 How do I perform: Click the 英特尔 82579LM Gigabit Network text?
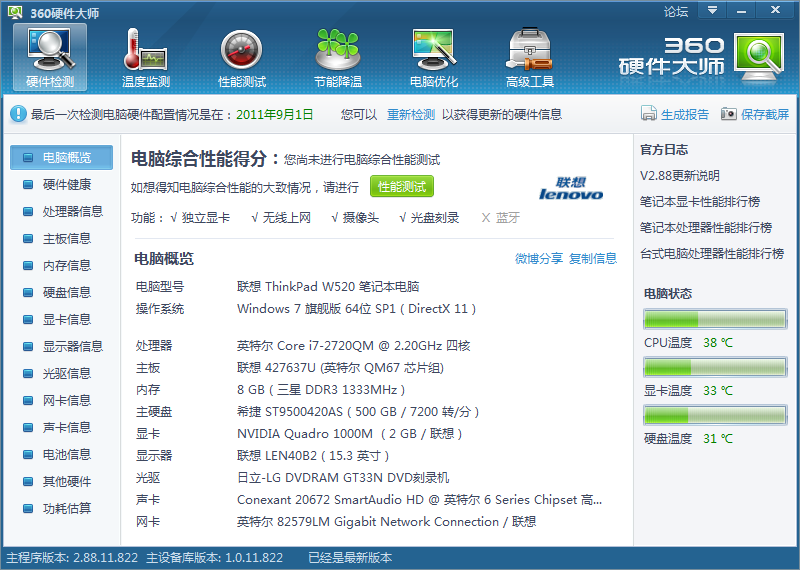click(386, 522)
